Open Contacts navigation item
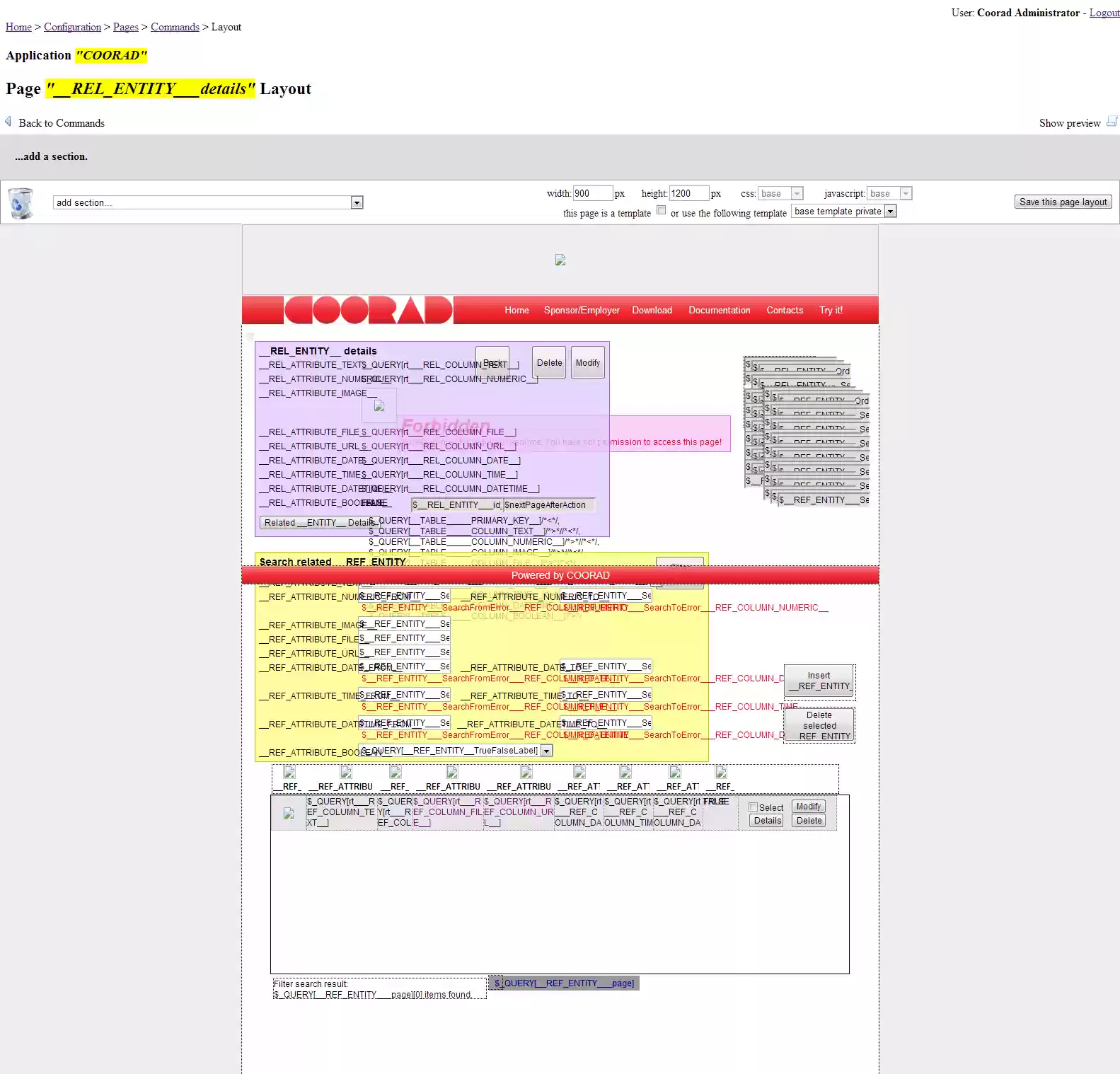The width and height of the screenshot is (1120, 1074). pos(785,310)
